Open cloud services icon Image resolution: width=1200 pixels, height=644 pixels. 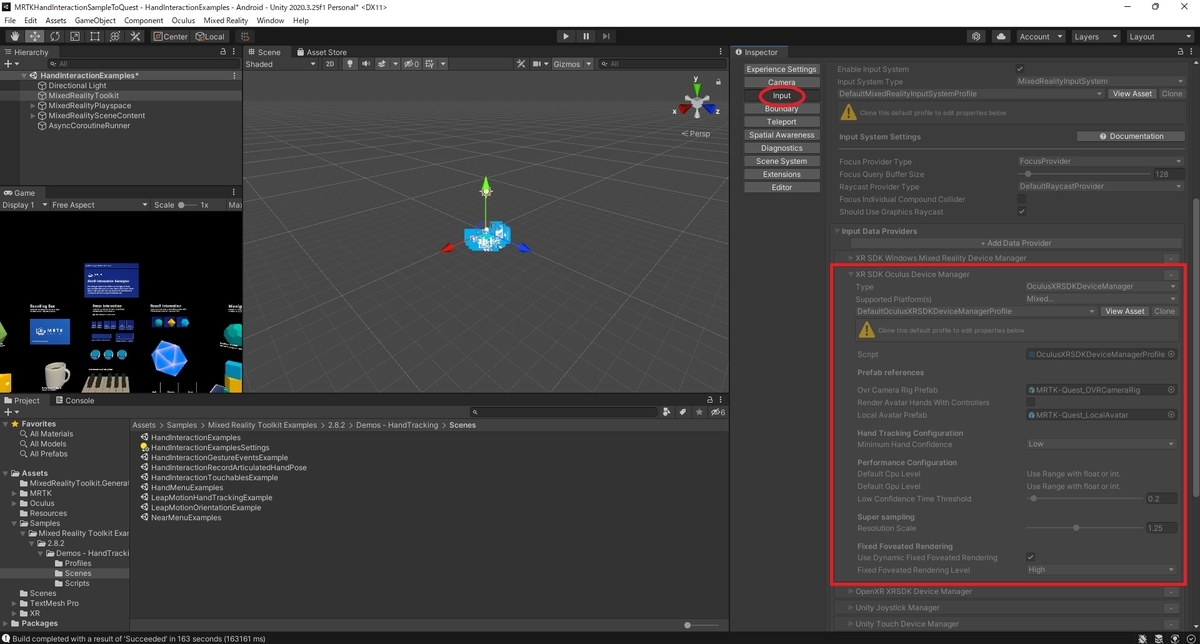pos(1001,36)
